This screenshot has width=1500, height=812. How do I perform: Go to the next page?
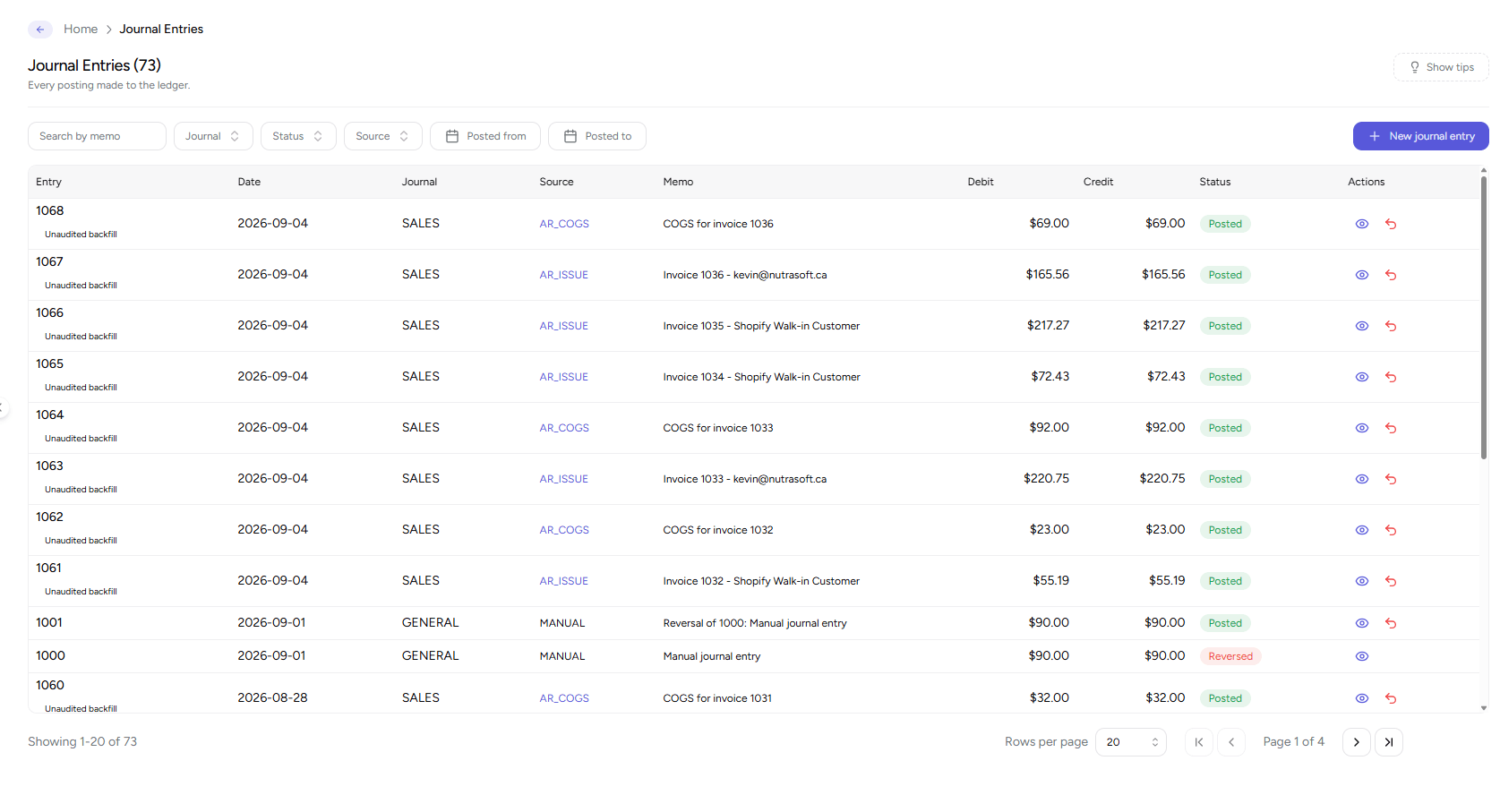pos(1357,742)
